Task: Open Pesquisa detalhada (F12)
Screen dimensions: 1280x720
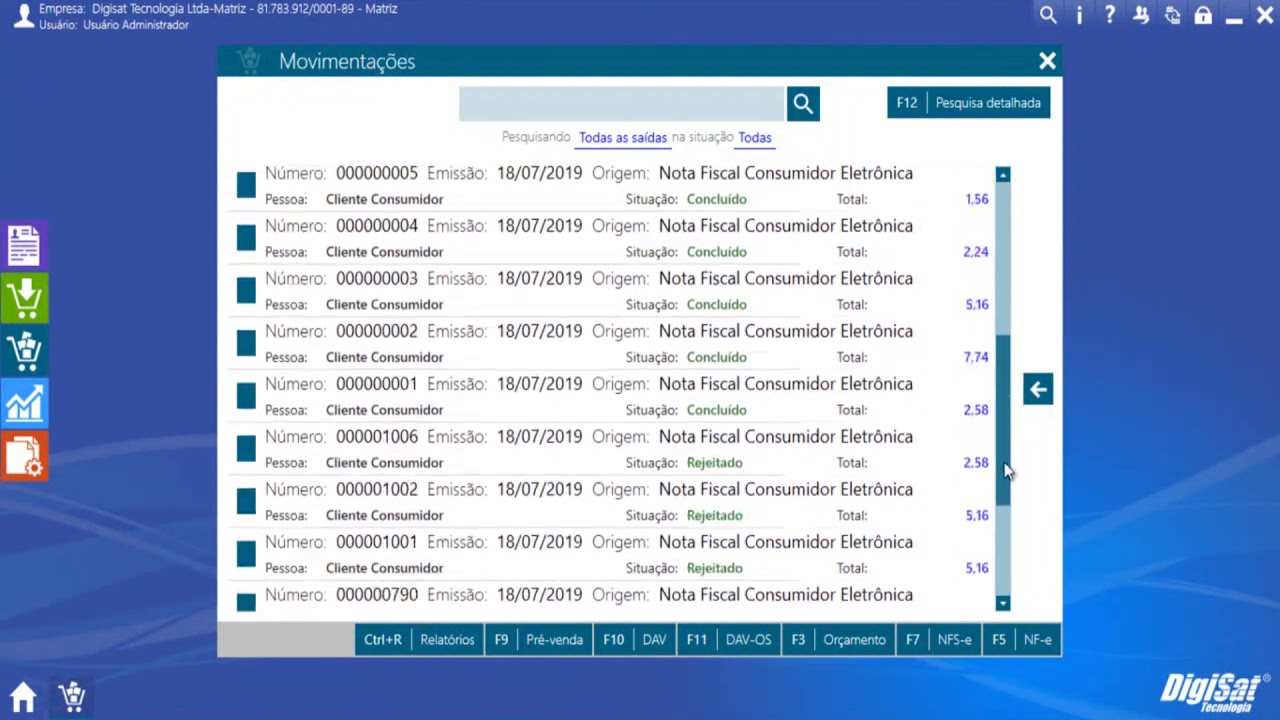Action: (968, 103)
